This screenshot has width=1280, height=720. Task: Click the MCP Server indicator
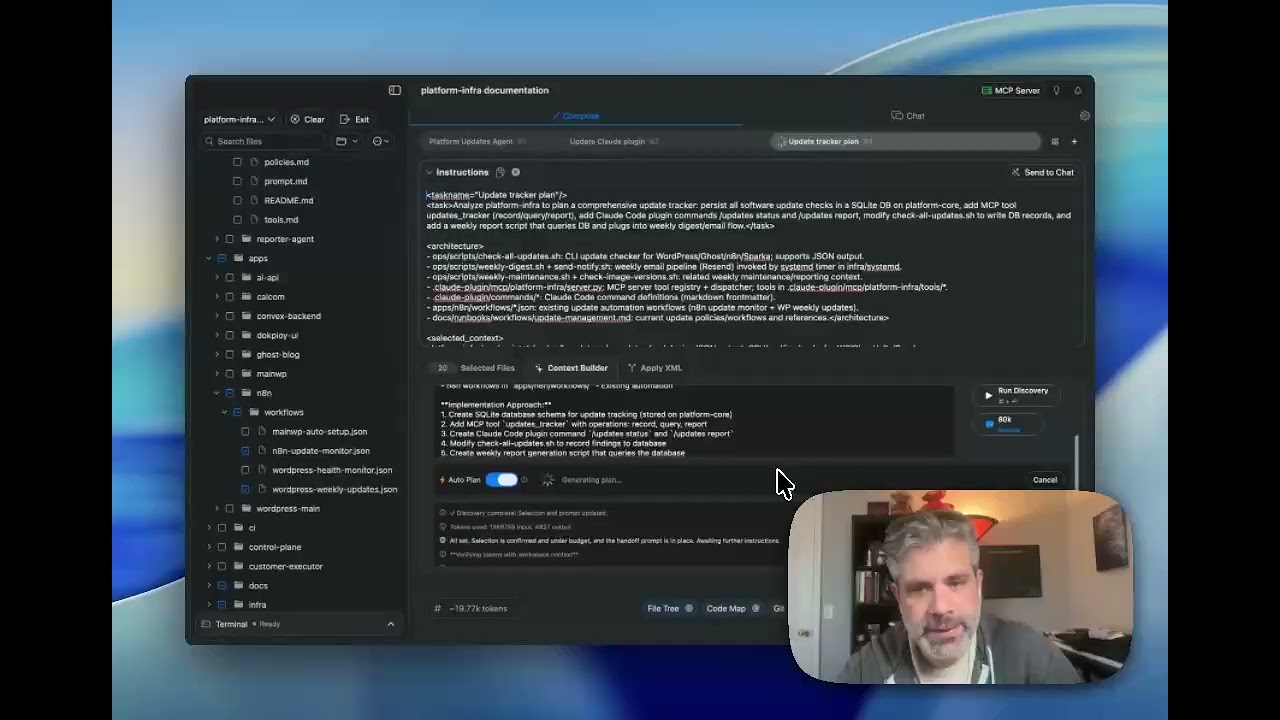click(1010, 90)
